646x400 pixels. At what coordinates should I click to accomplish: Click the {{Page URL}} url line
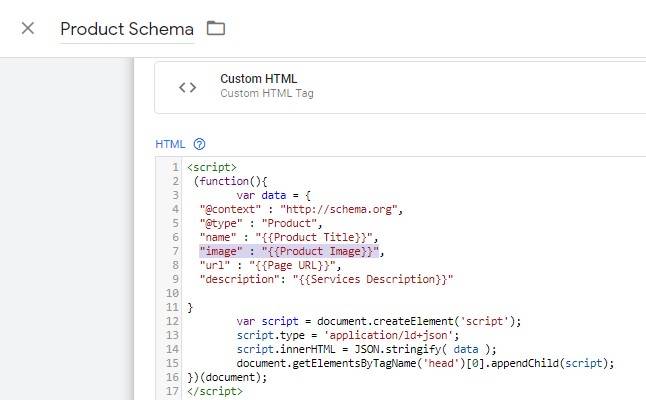point(270,265)
